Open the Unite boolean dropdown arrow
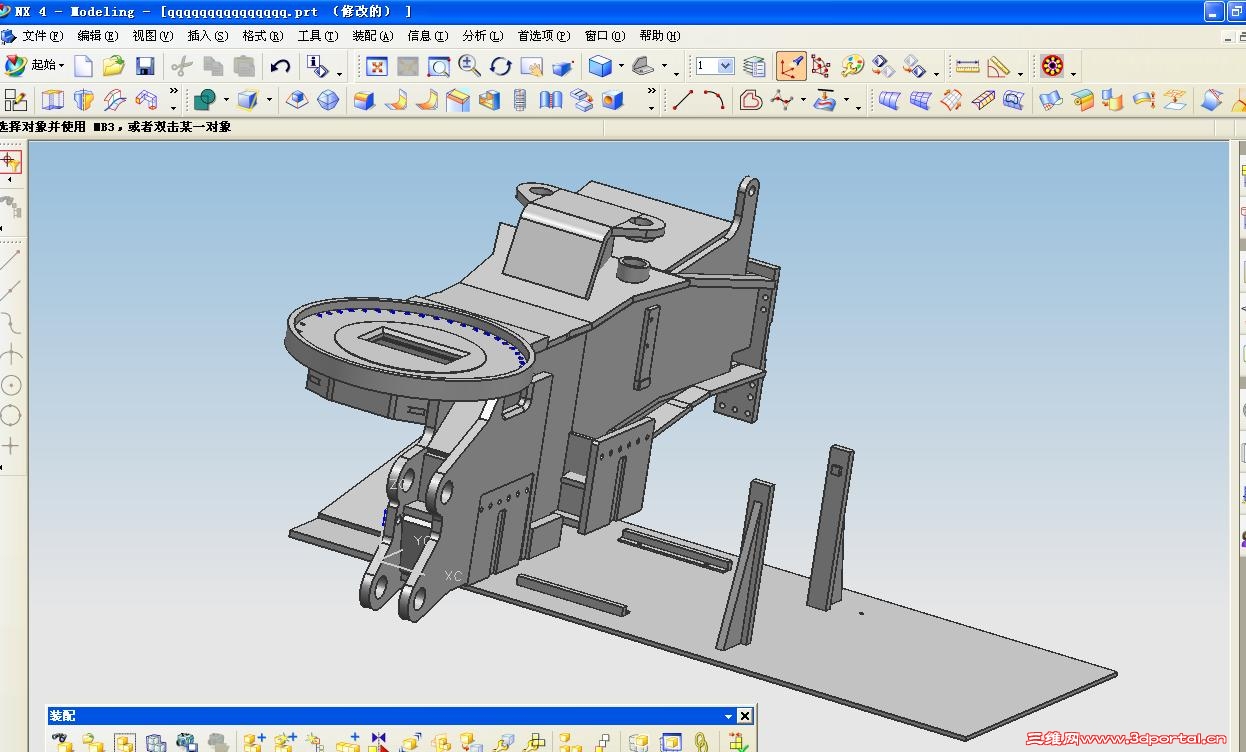Viewport: 1246px width, 752px height. pos(226,100)
